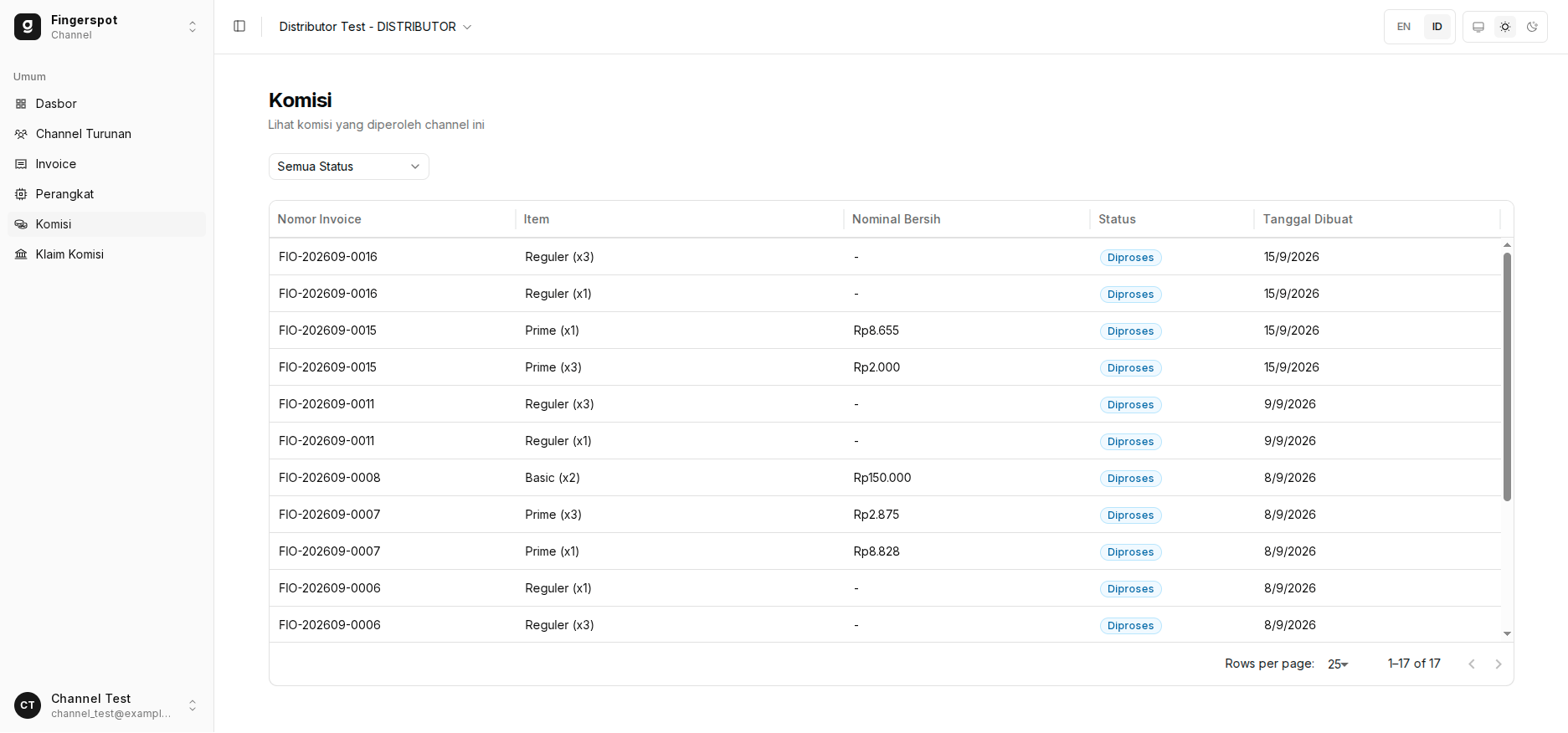Open Distributor Test channel dropdown
The image size is (1568, 733).
click(375, 27)
